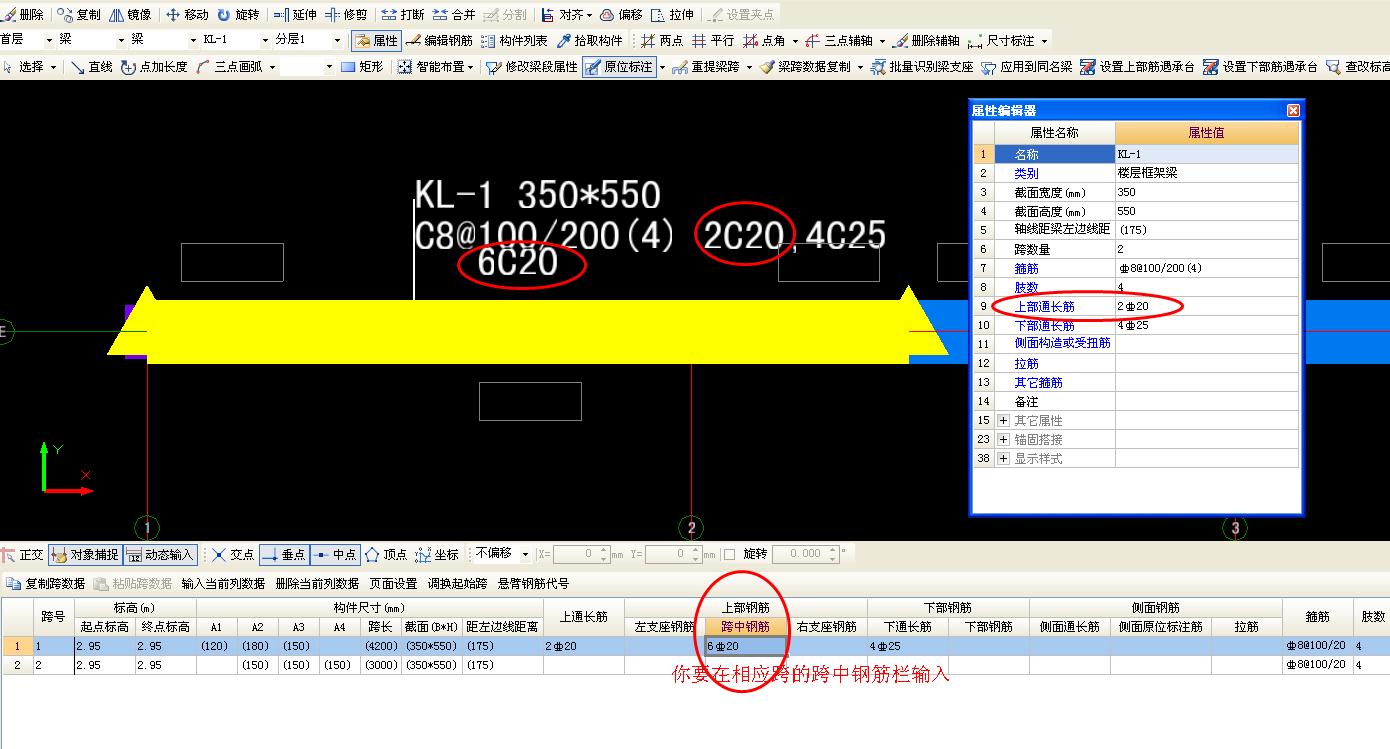The width and height of the screenshot is (1390, 749).
Task: Click the 截面宽度 value 350
Action: tap(1207, 192)
